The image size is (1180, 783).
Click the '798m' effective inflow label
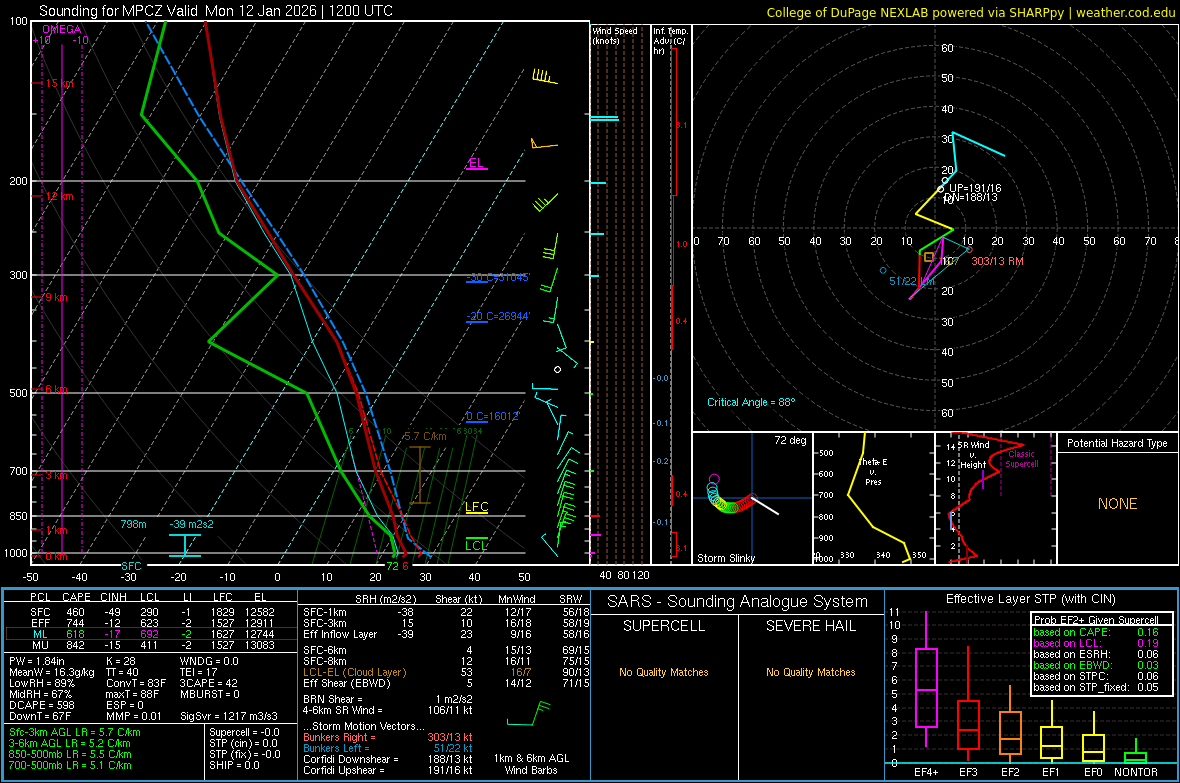133,524
